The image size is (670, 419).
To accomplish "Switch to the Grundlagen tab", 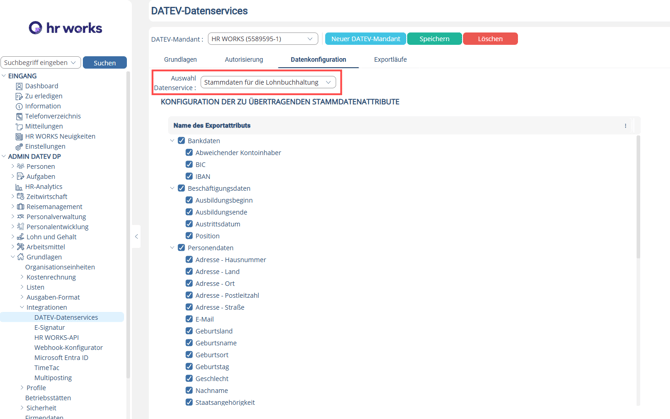I will point(180,60).
